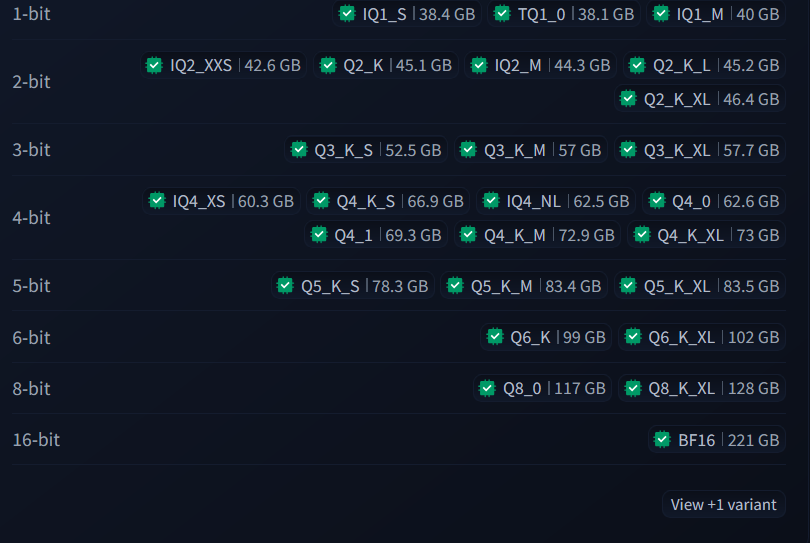Select the IQ4_NL 62.5 GB variant
Image resolution: width=810 pixels, height=543 pixels.
click(556, 200)
